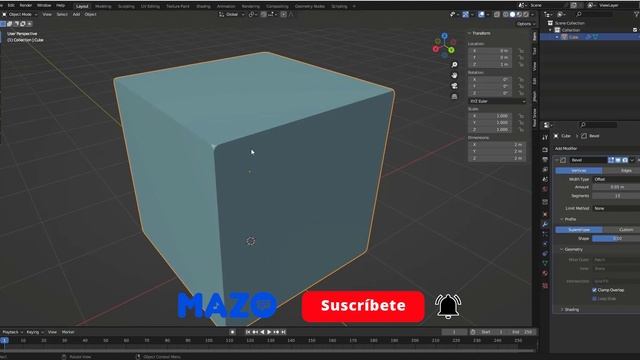640x360 pixels.
Task: Open the Modifier properties wrench tab
Action: pos(545,224)
